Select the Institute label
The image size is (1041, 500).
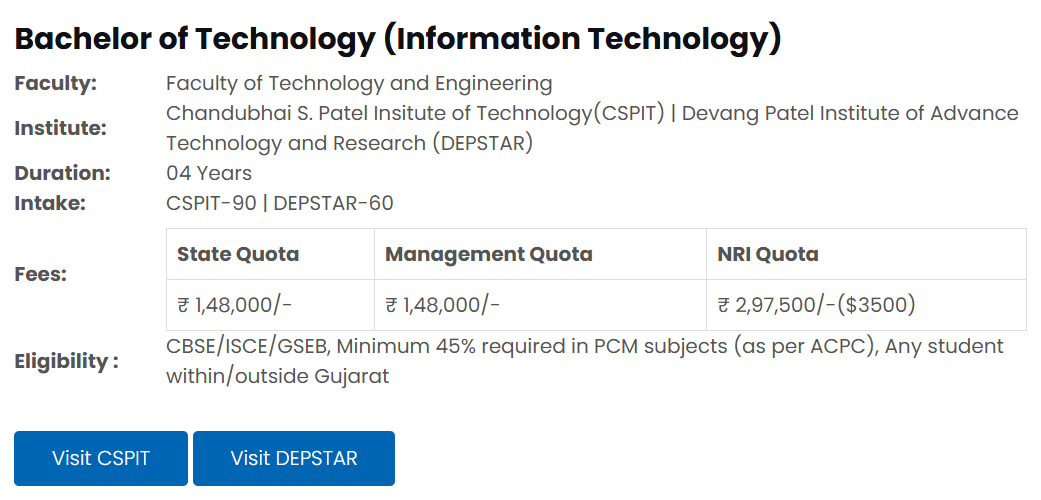[60, 128]
